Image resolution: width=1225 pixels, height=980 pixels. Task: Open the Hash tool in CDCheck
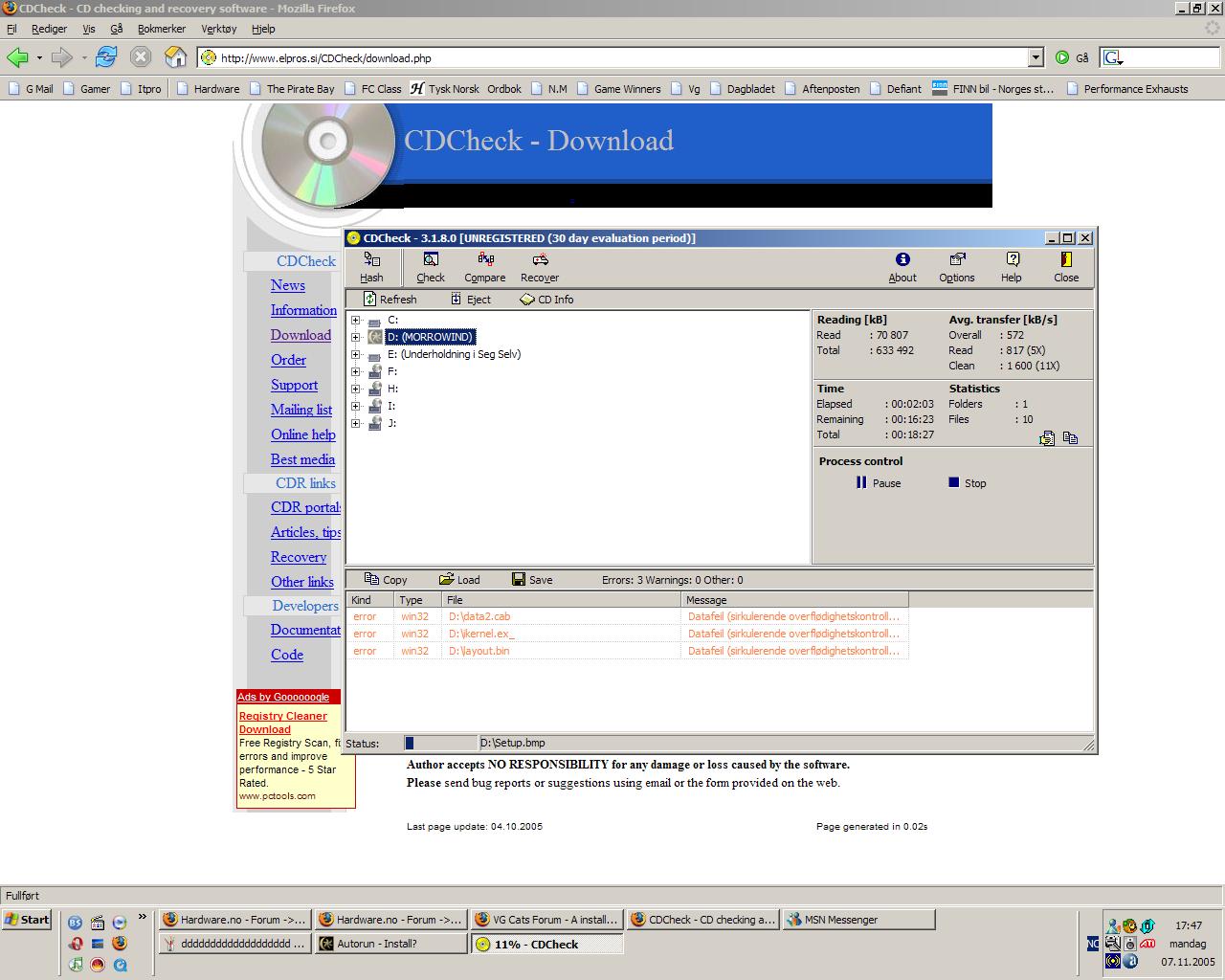[371, 267]
